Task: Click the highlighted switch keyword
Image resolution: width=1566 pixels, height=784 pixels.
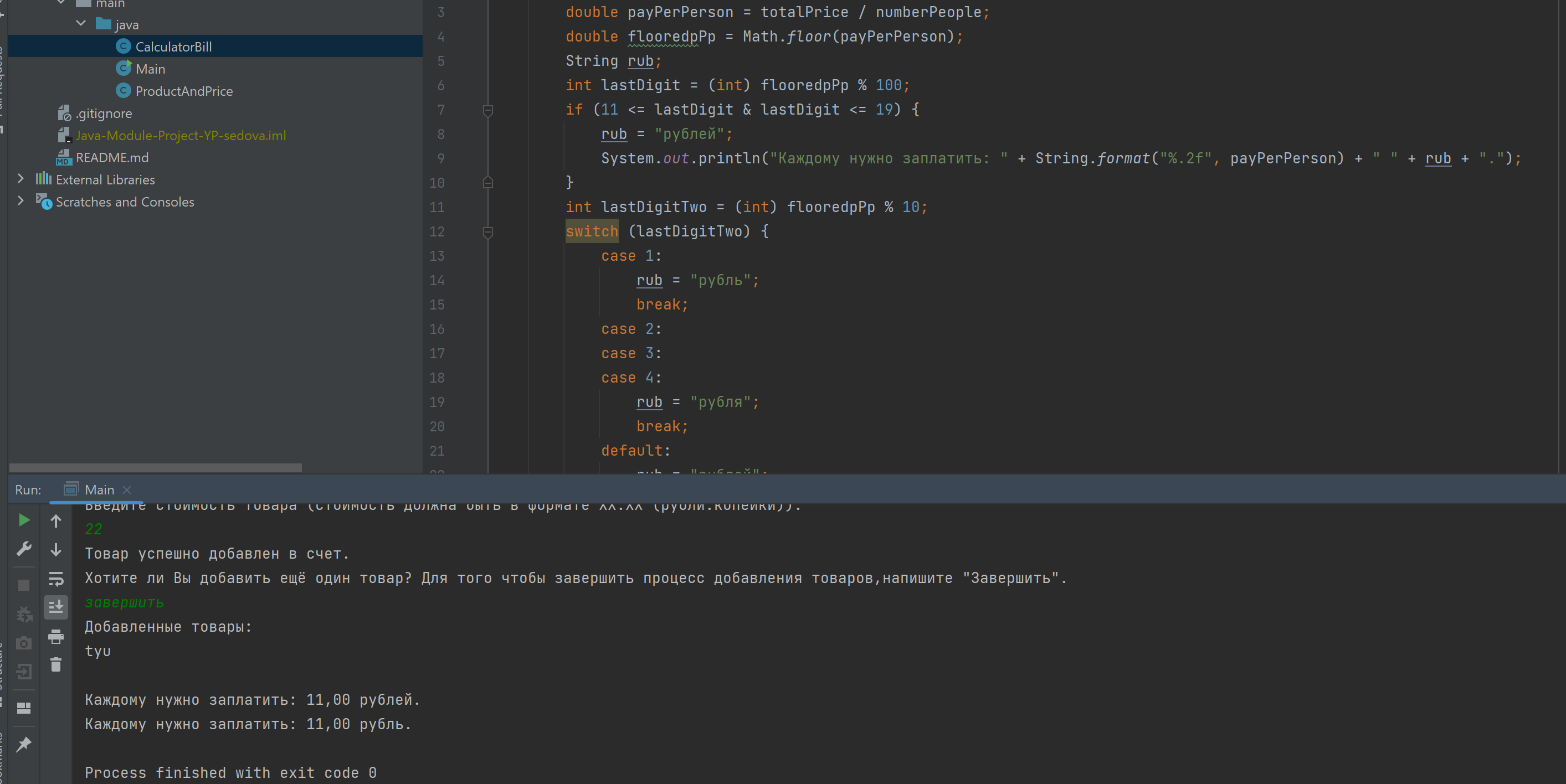Action: [592, 231]
